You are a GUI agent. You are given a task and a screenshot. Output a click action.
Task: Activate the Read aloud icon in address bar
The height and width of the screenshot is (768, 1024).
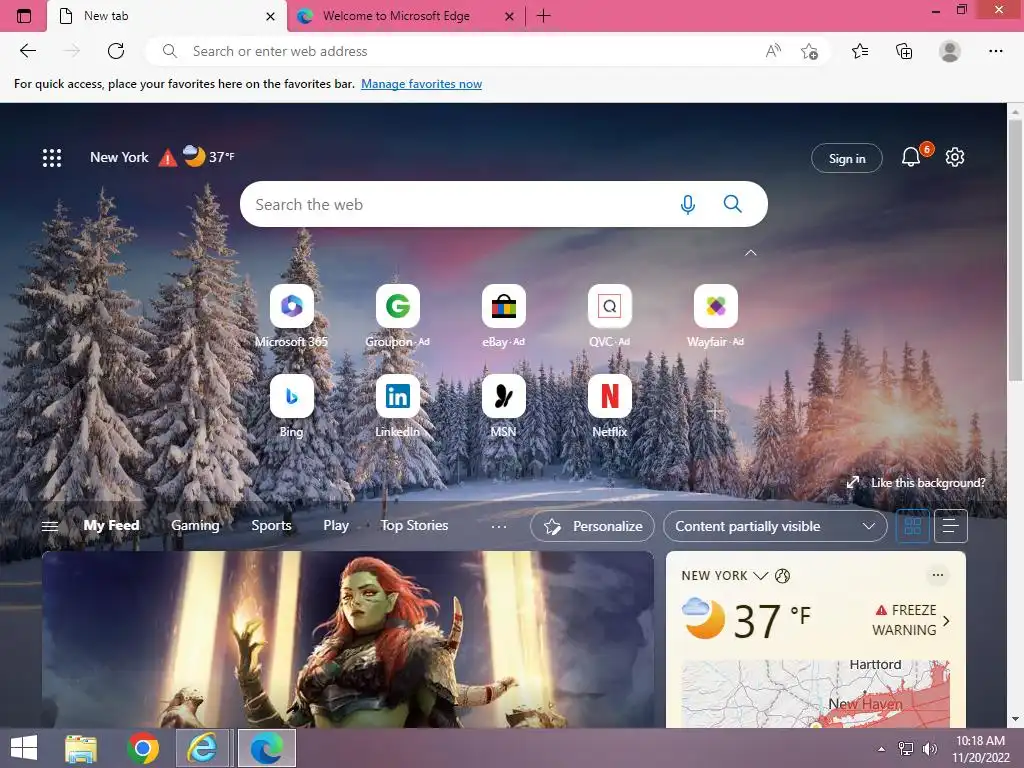pyautogui.click(x=773, y=51)
